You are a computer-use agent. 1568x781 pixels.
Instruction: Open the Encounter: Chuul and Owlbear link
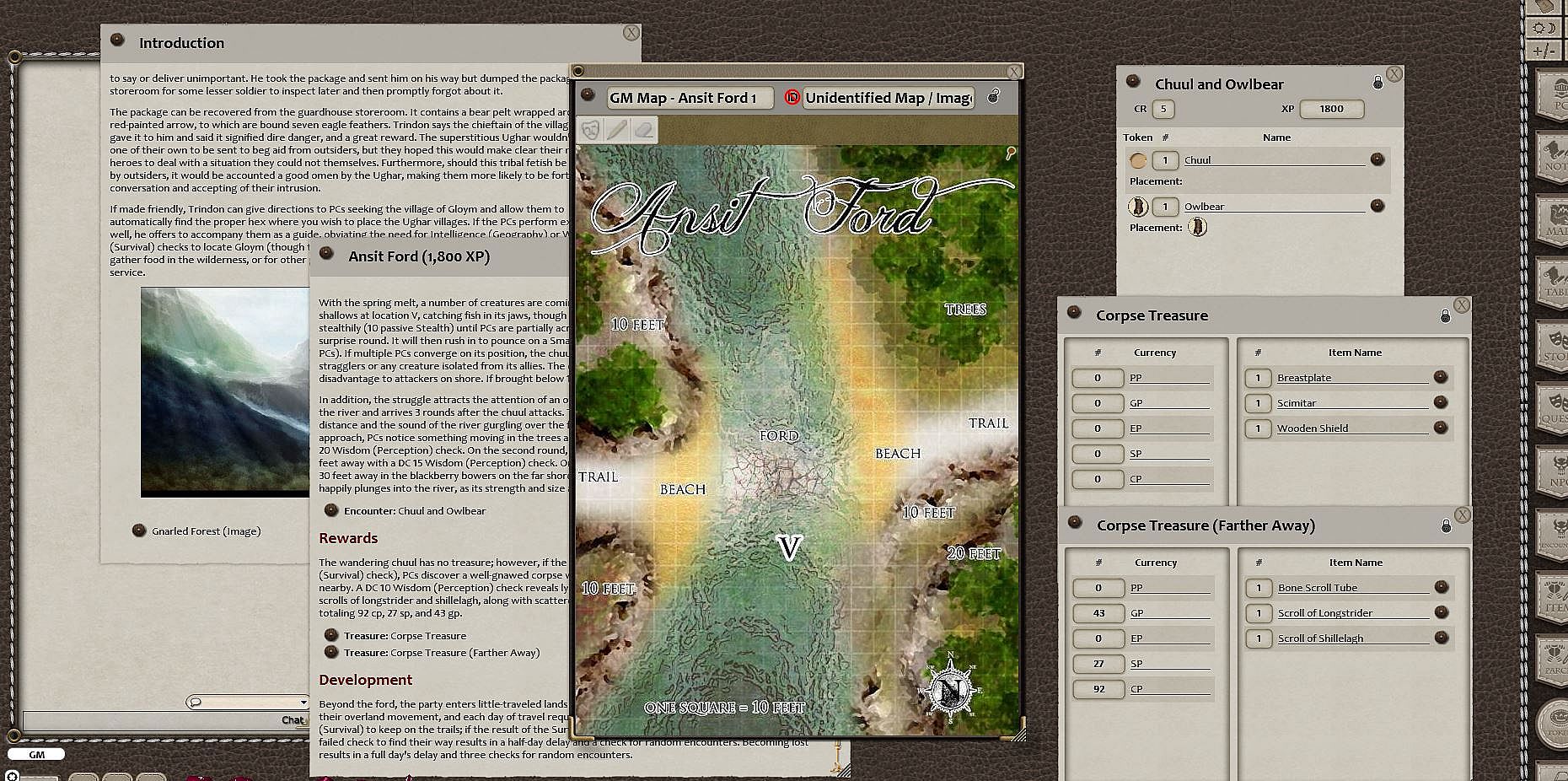point(331,510)
